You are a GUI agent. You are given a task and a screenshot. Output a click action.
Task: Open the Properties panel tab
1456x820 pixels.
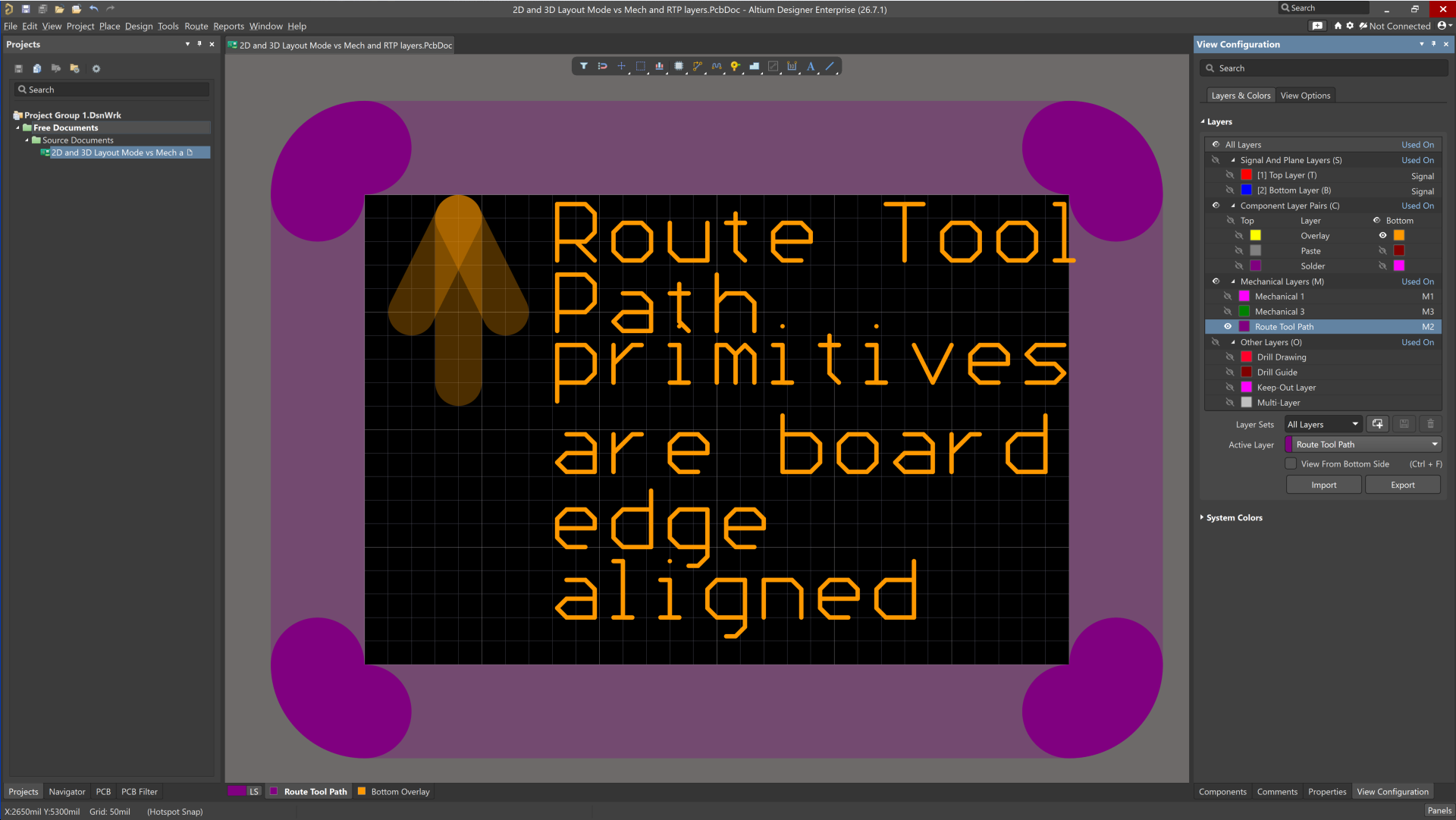pos(1327,791)
